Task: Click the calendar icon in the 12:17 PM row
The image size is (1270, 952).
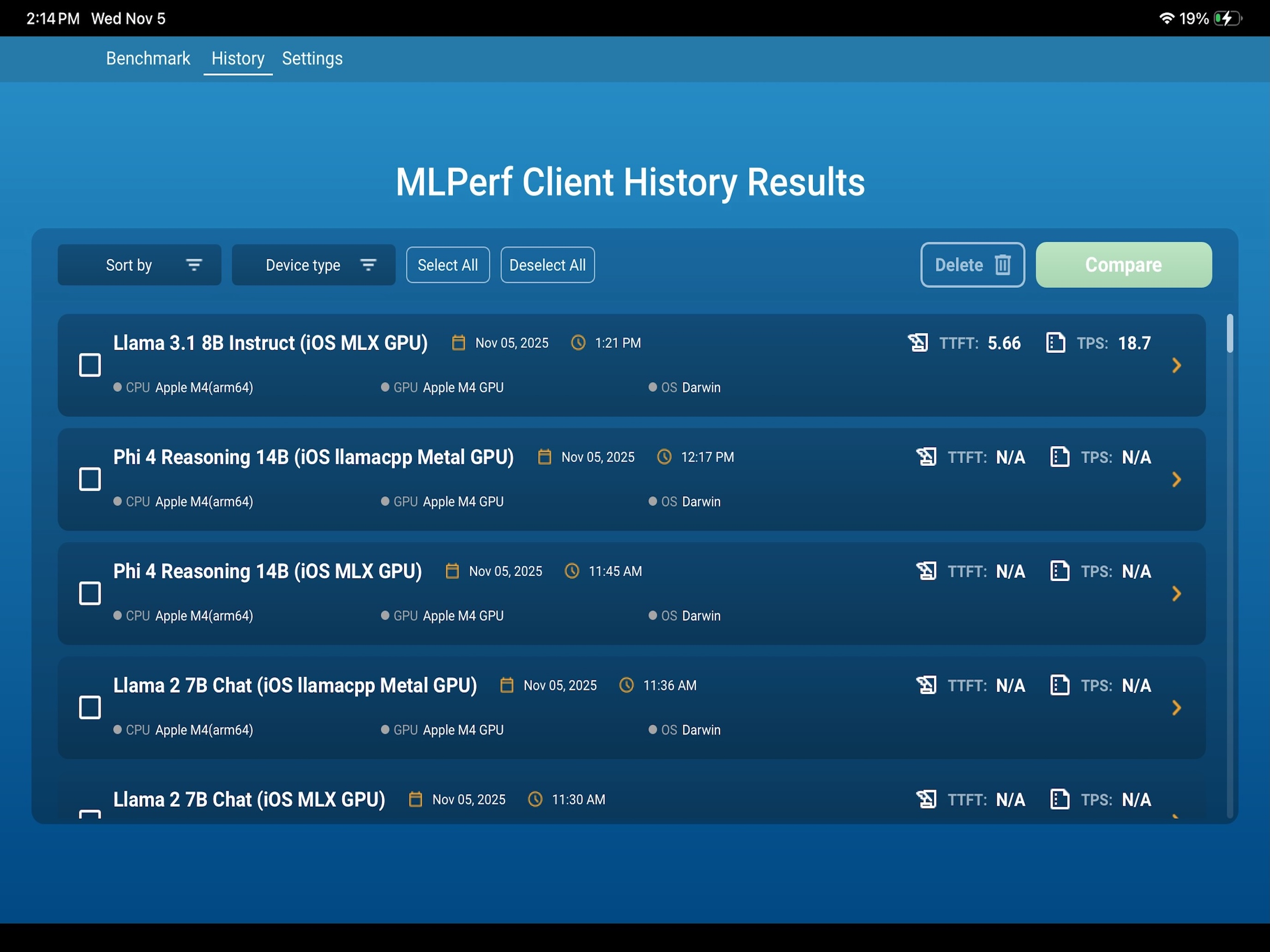Action: 544,457
